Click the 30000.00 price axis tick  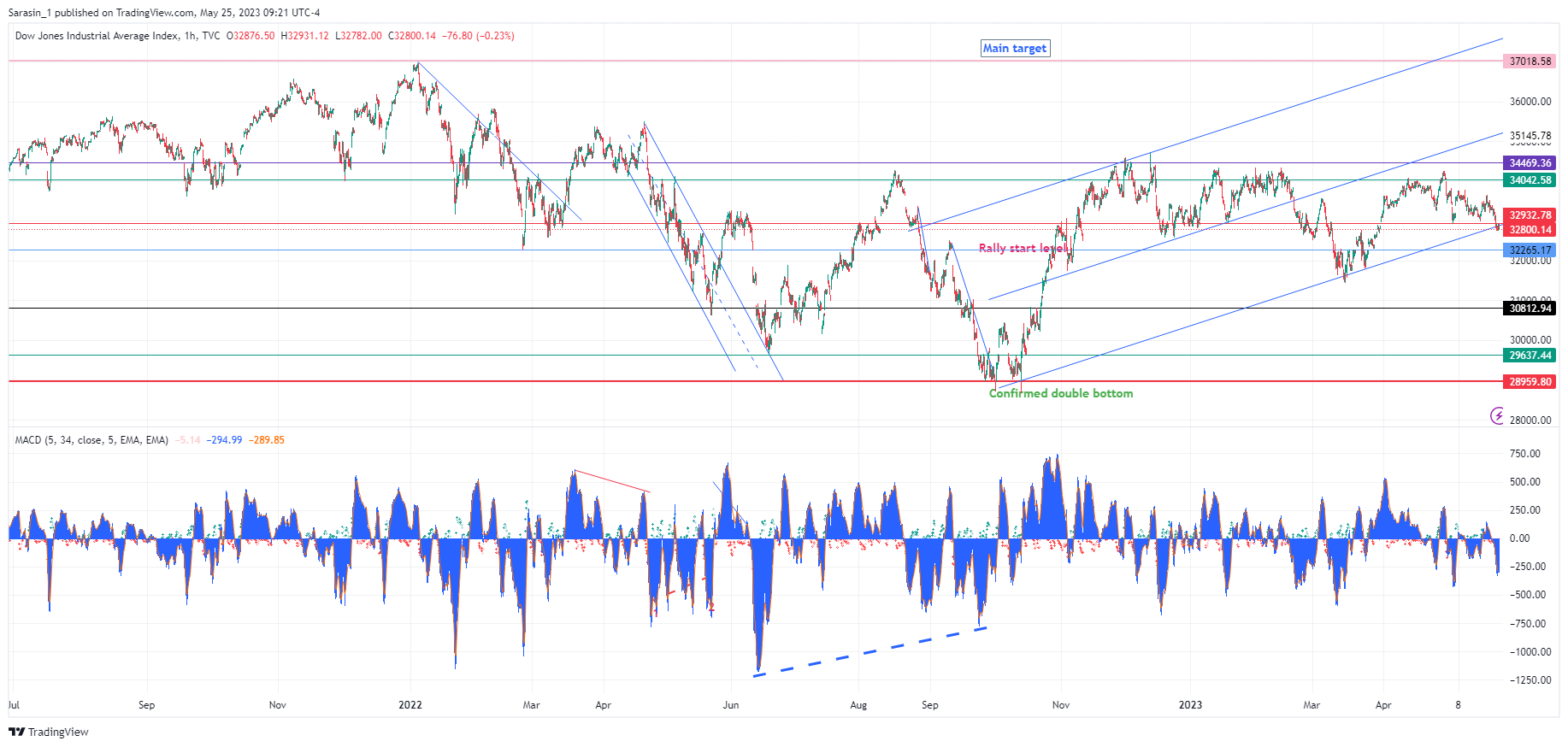(x=1530, y=340)
